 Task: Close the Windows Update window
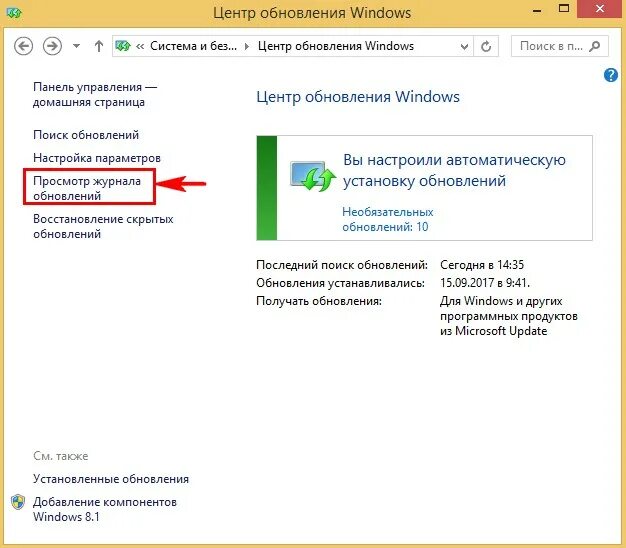tap(600, 9)
